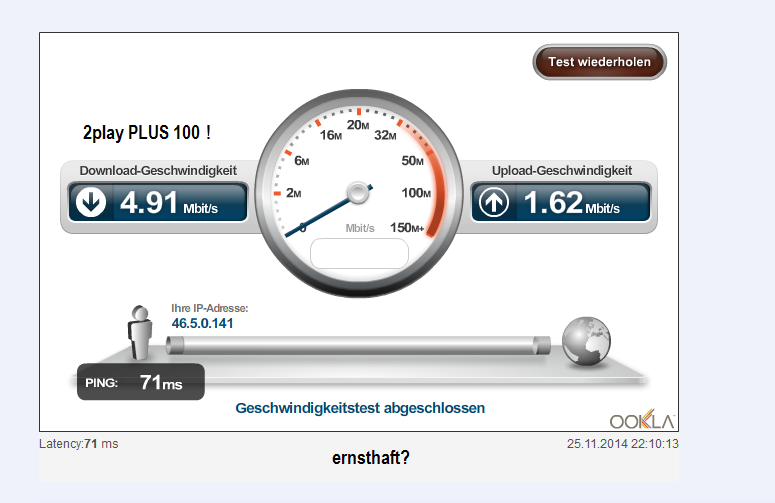
Task: Click the Test wiederholen button
Action: 600,62
